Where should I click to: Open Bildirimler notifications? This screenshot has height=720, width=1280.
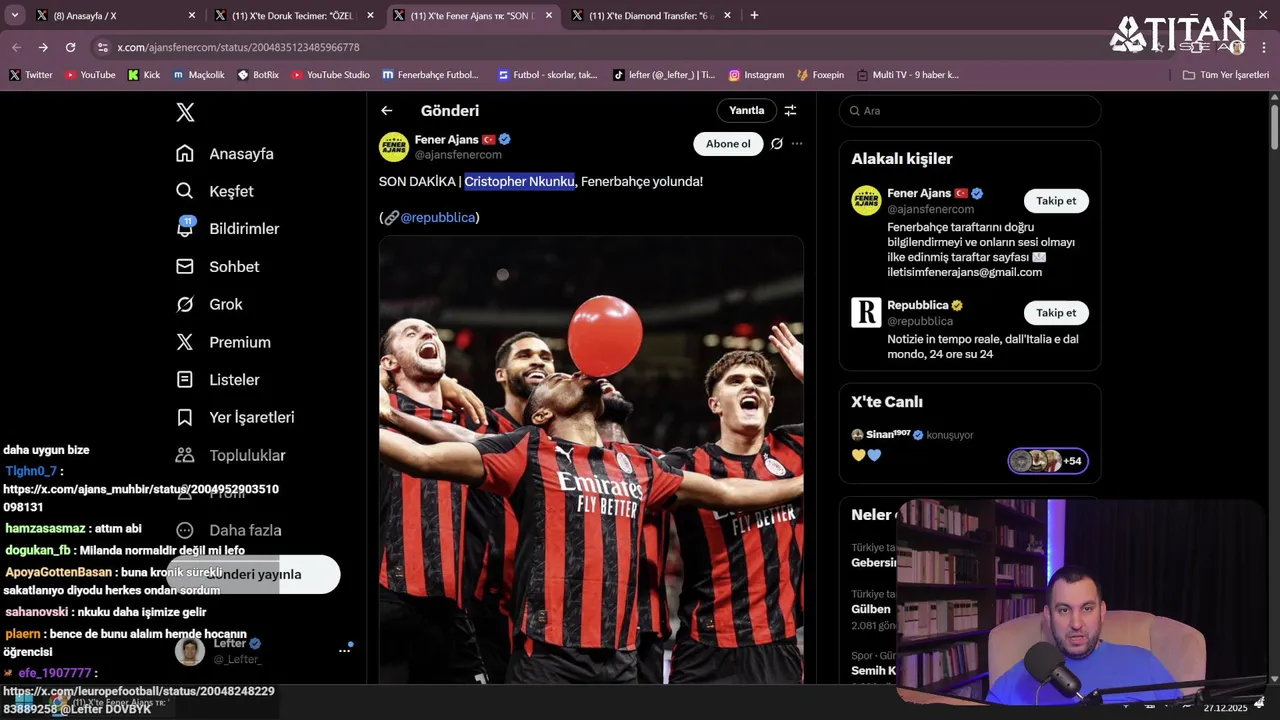click(x=228, y=229)
